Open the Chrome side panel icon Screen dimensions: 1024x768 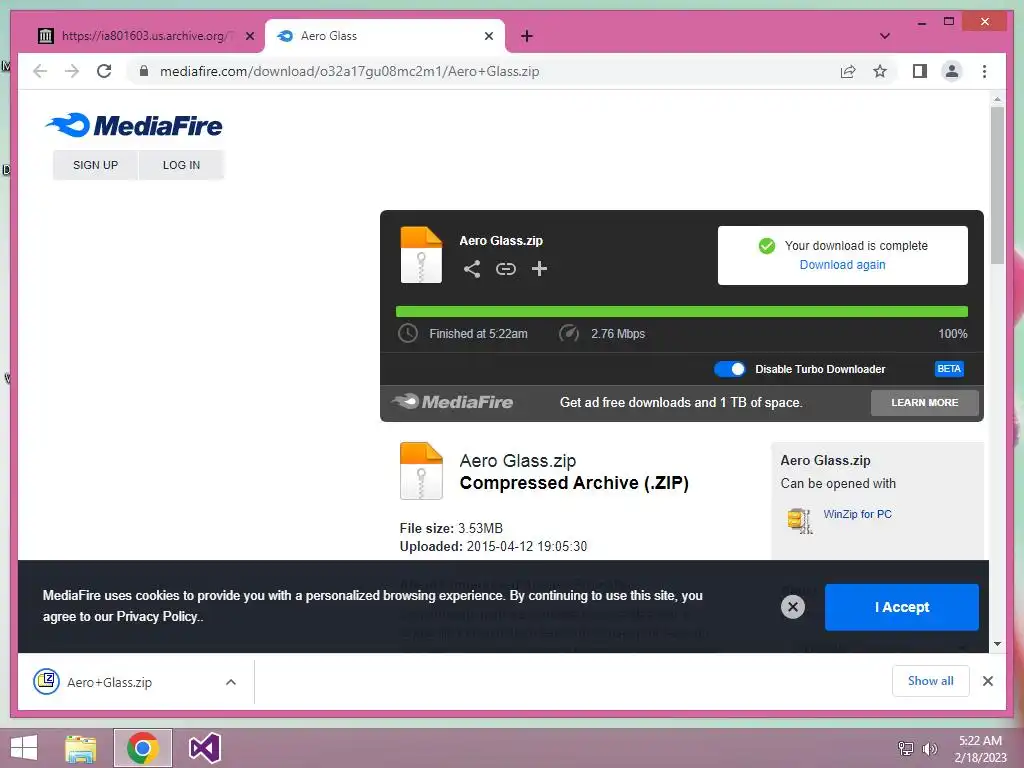920,71
